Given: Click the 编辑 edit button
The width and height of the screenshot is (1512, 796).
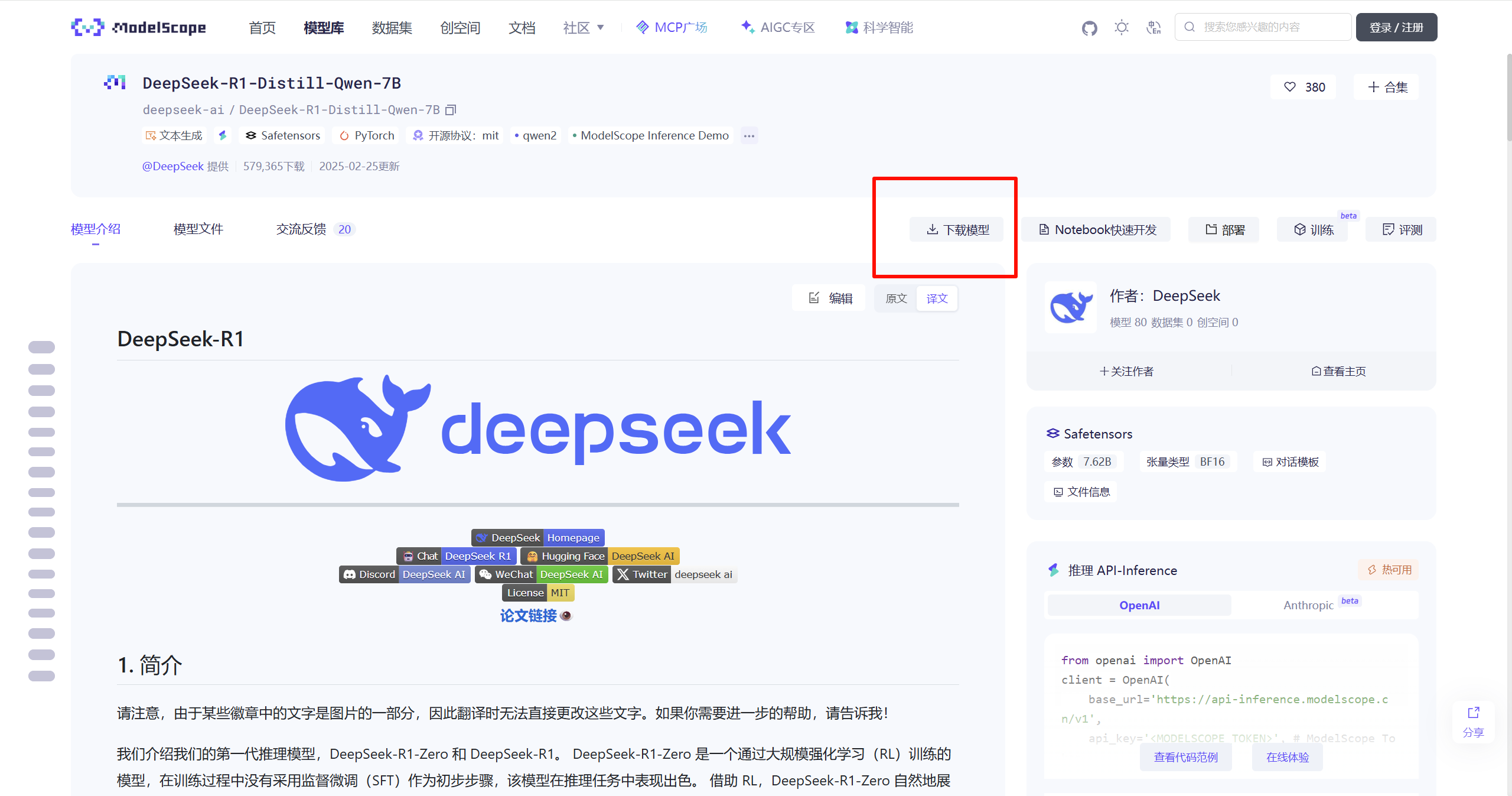Looking at the screenshot, I should [830, 298].
